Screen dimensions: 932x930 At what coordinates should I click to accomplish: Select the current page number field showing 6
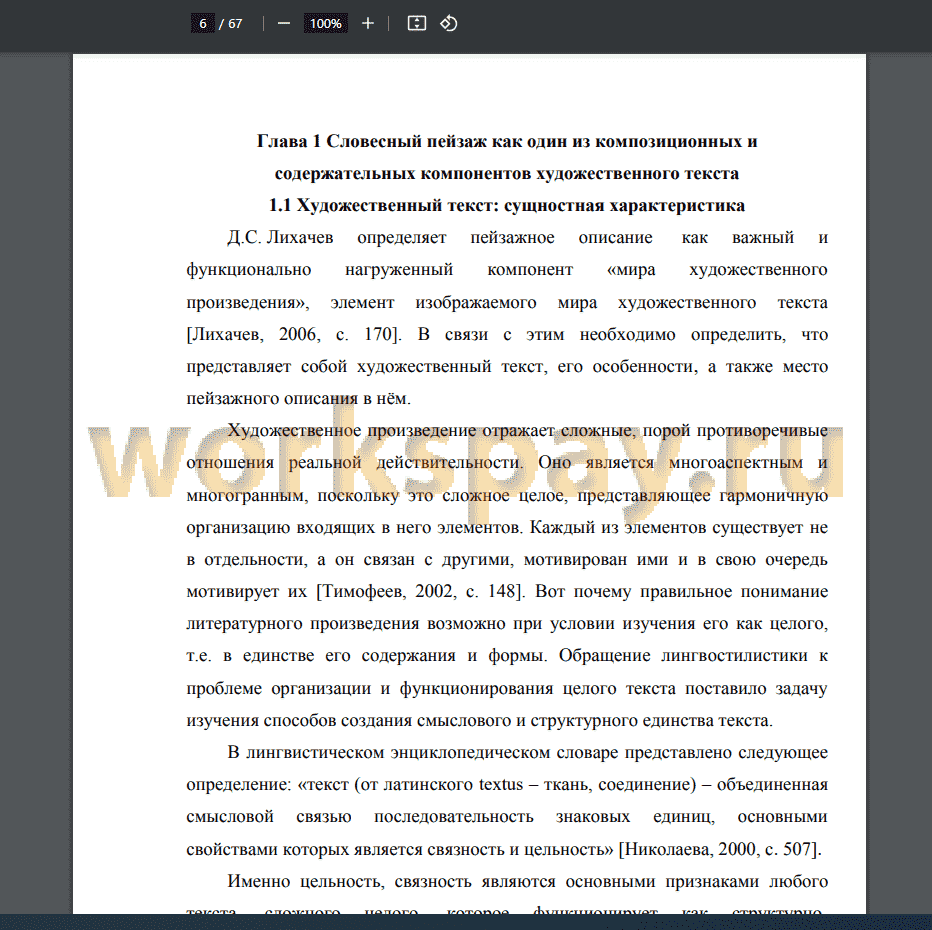[203, 24]
